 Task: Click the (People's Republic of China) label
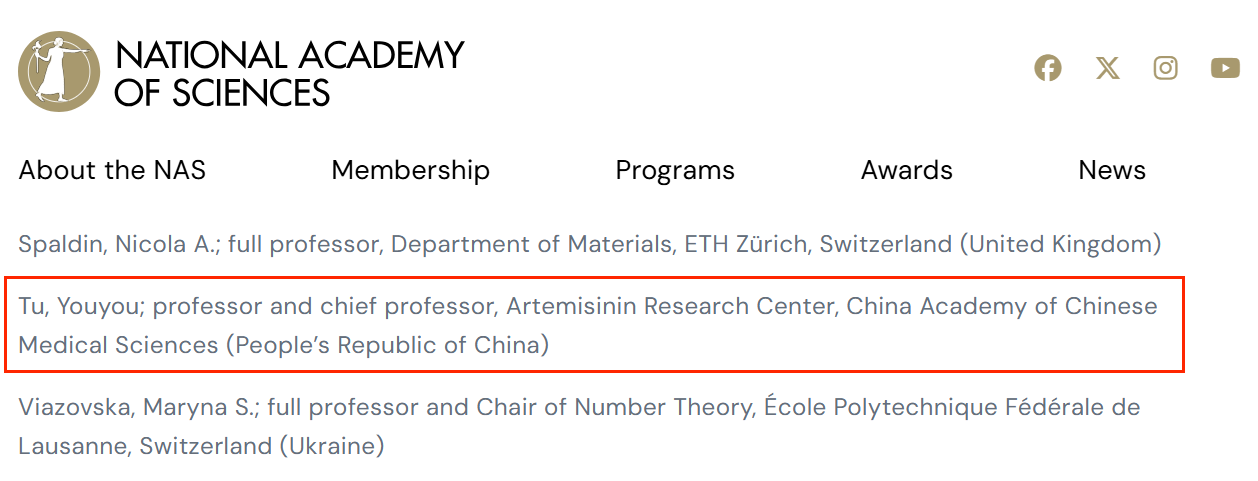coord(387,345)
